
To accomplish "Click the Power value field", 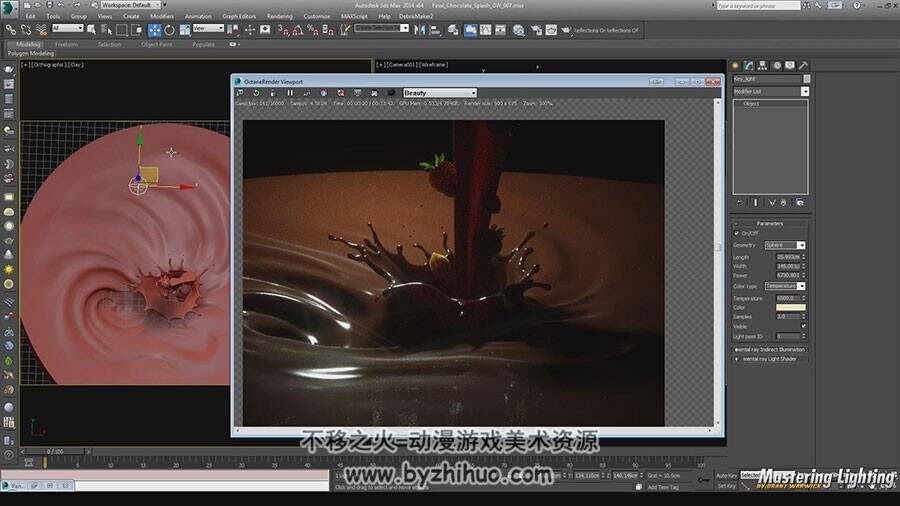I will (788, 275).
